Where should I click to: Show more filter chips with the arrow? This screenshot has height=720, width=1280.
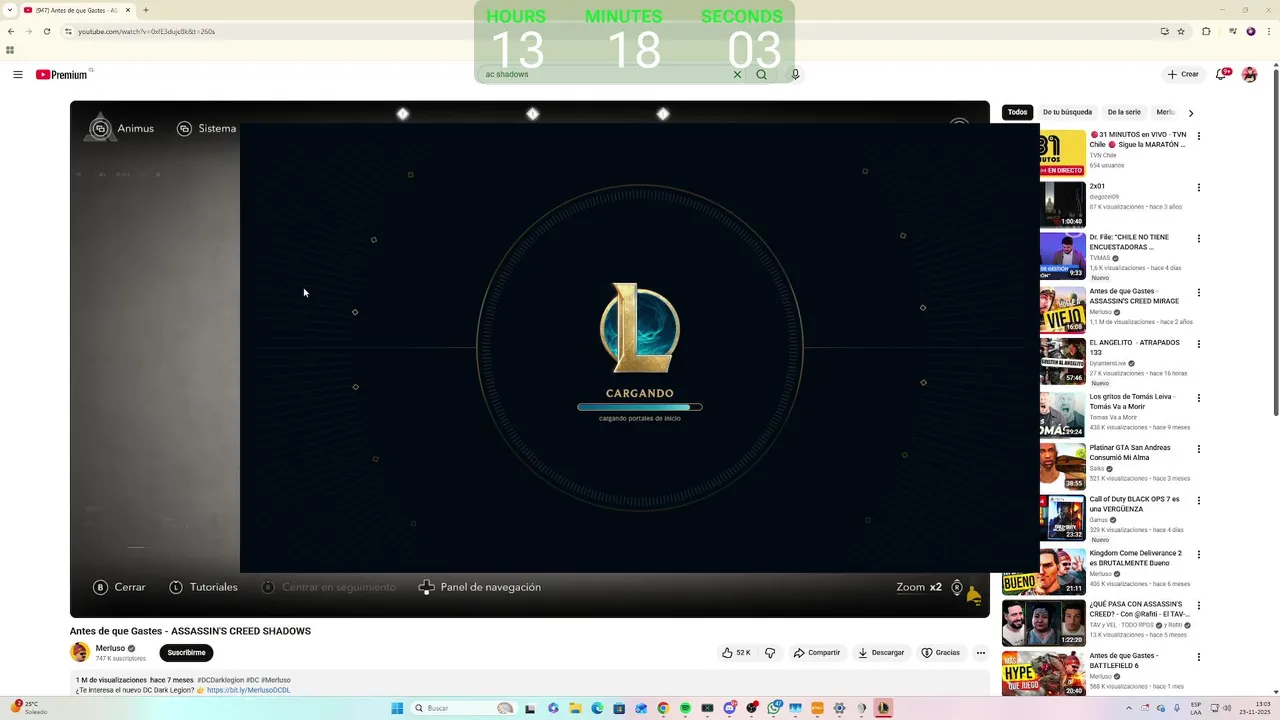tap(1190, 113)
